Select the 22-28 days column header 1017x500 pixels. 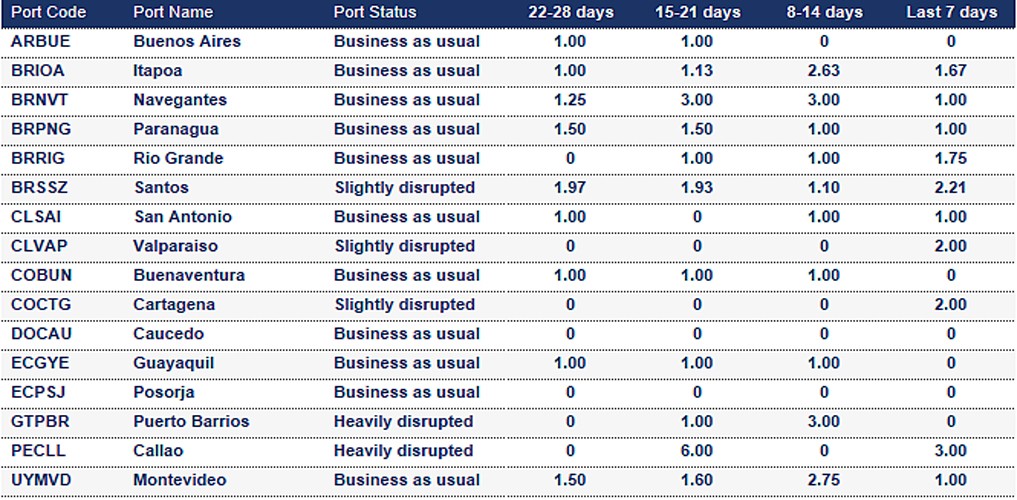click(x=571, y=12)
